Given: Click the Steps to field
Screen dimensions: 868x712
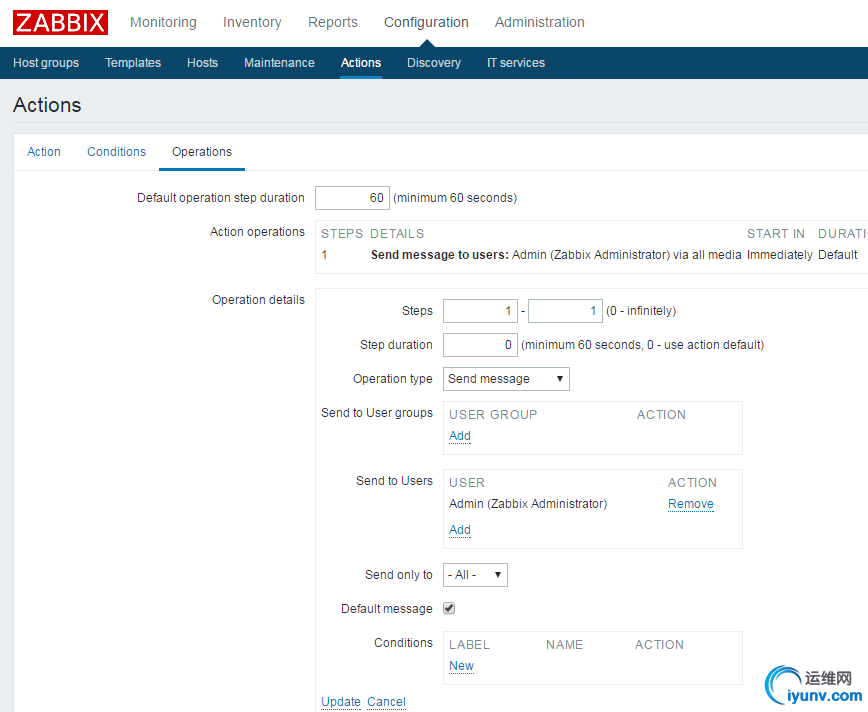Looking at the screenshot, I should coord(565,311).
